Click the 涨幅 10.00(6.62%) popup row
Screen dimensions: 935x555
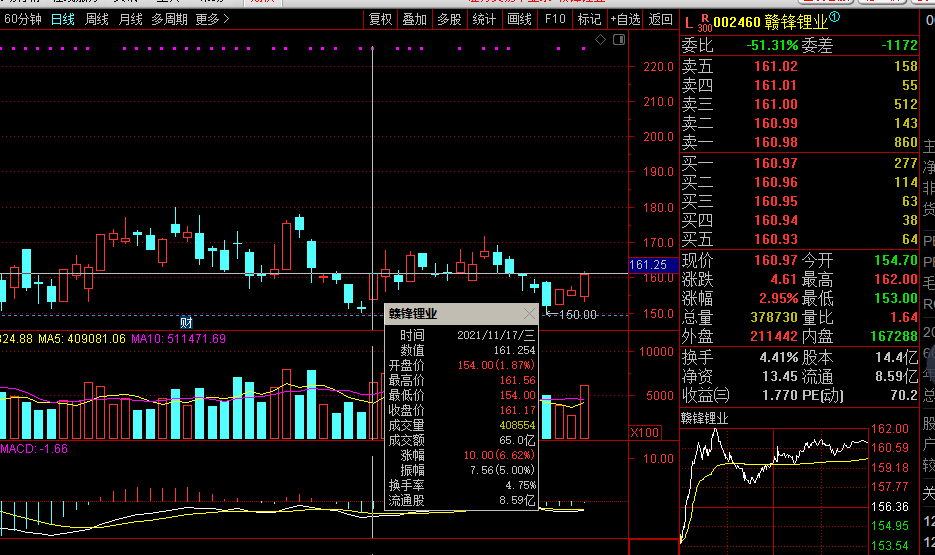462,455
